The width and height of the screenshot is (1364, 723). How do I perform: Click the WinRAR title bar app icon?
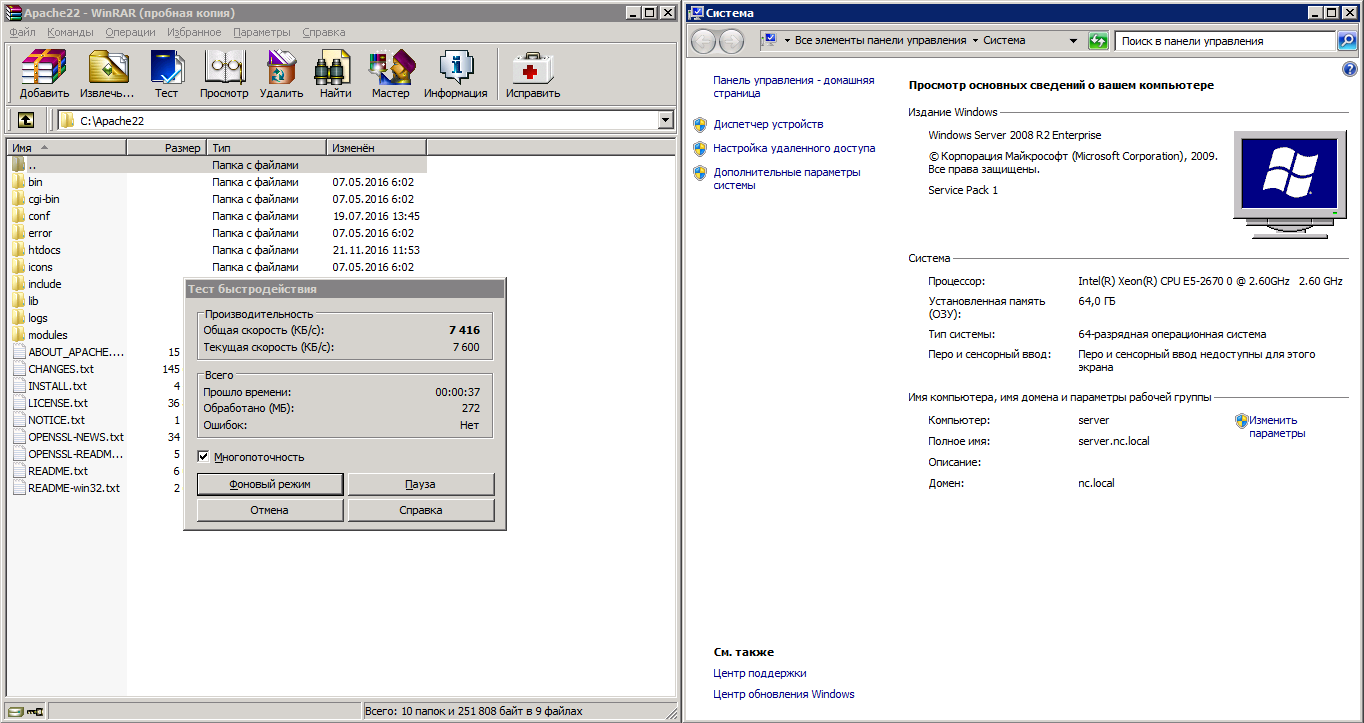[13, 12]
